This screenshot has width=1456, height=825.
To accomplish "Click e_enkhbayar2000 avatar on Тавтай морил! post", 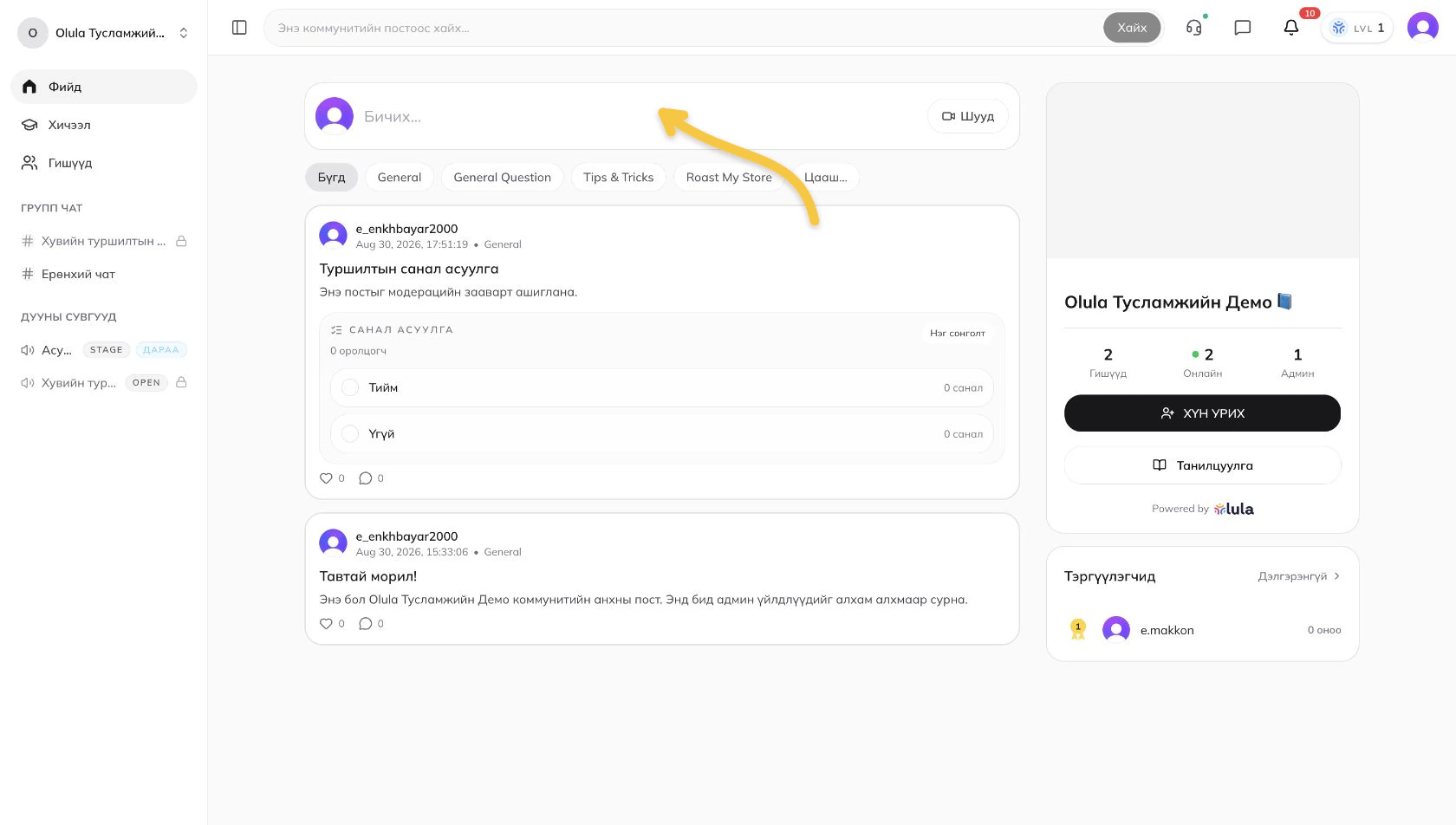I will [x=334, y=543].
